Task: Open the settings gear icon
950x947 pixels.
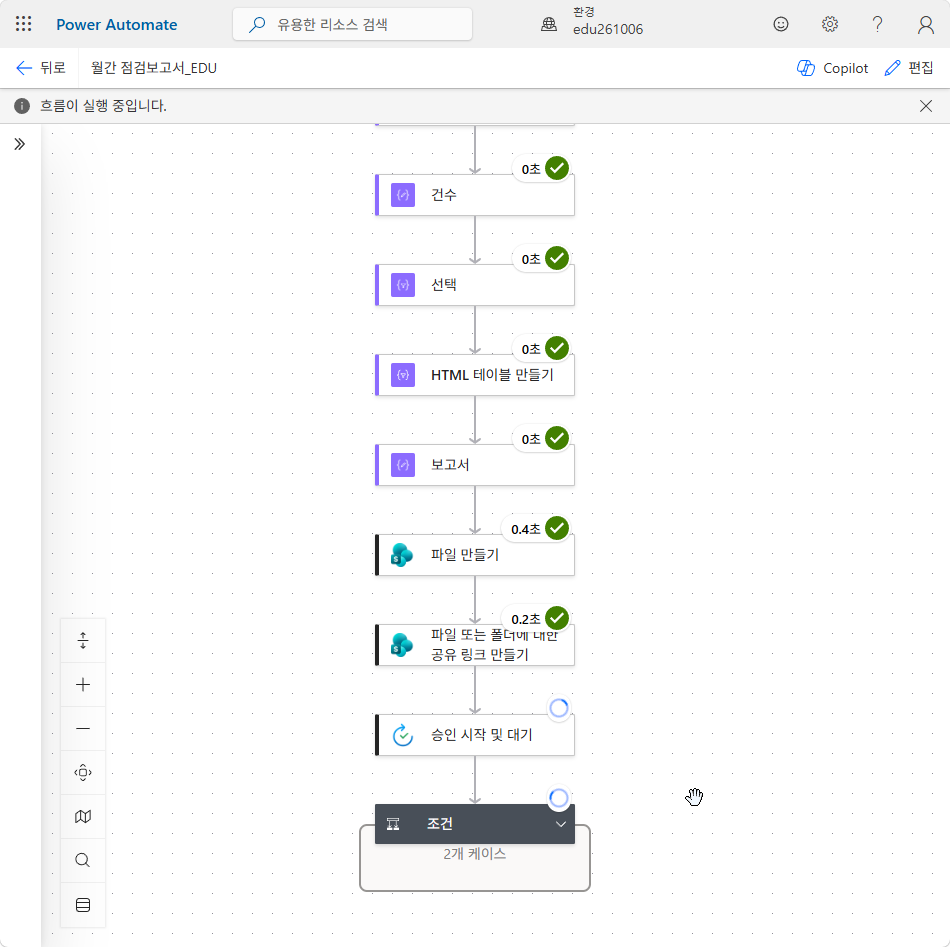Action: [x=829, y=24]
